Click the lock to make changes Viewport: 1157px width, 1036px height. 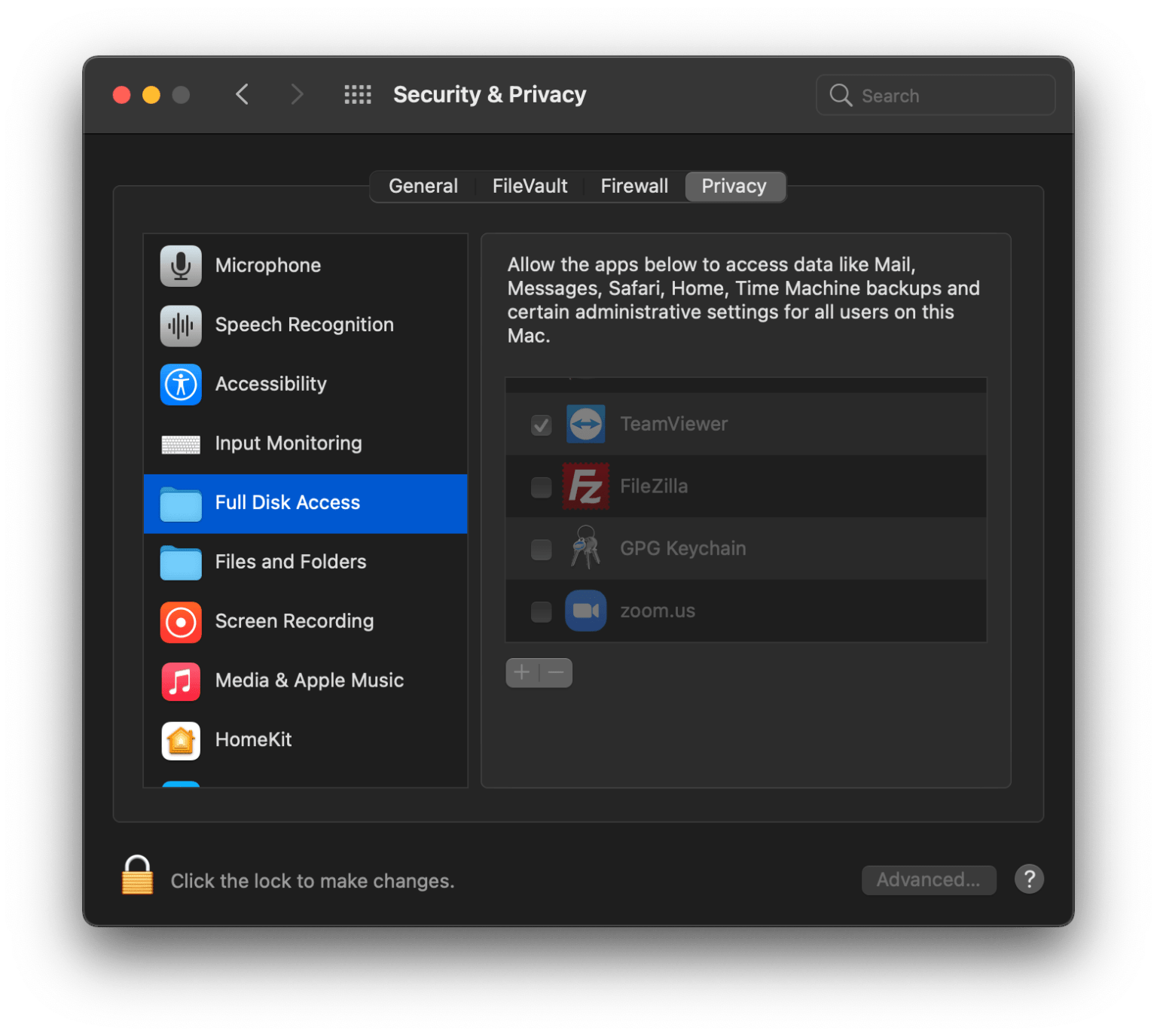pos(136,879)
